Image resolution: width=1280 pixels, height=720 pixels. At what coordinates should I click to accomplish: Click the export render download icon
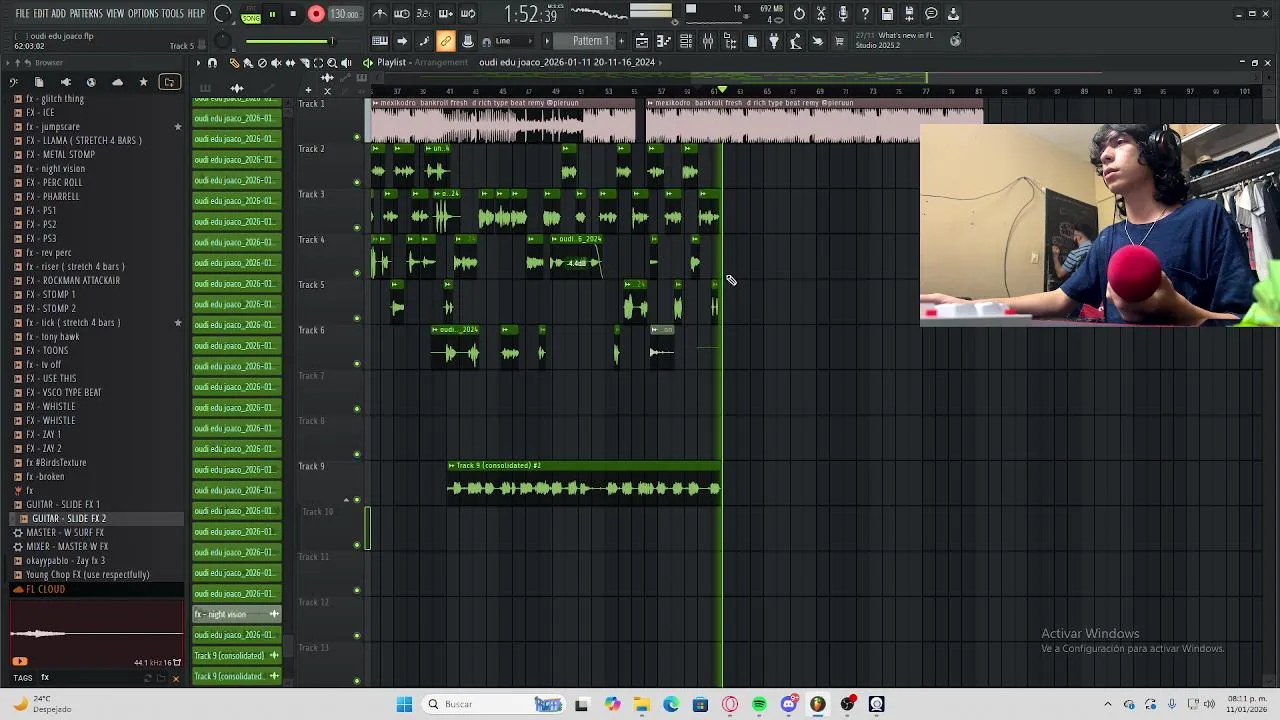pos(953,14)
